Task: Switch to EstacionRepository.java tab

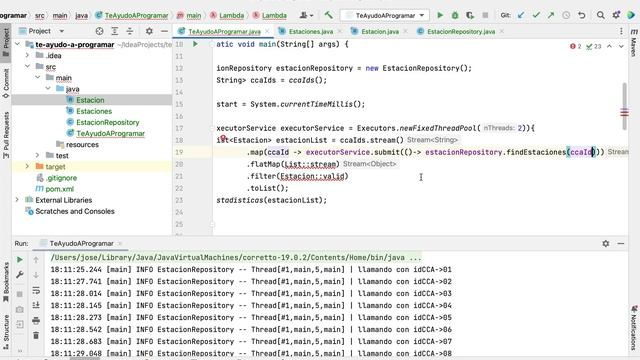Action: 461,31
